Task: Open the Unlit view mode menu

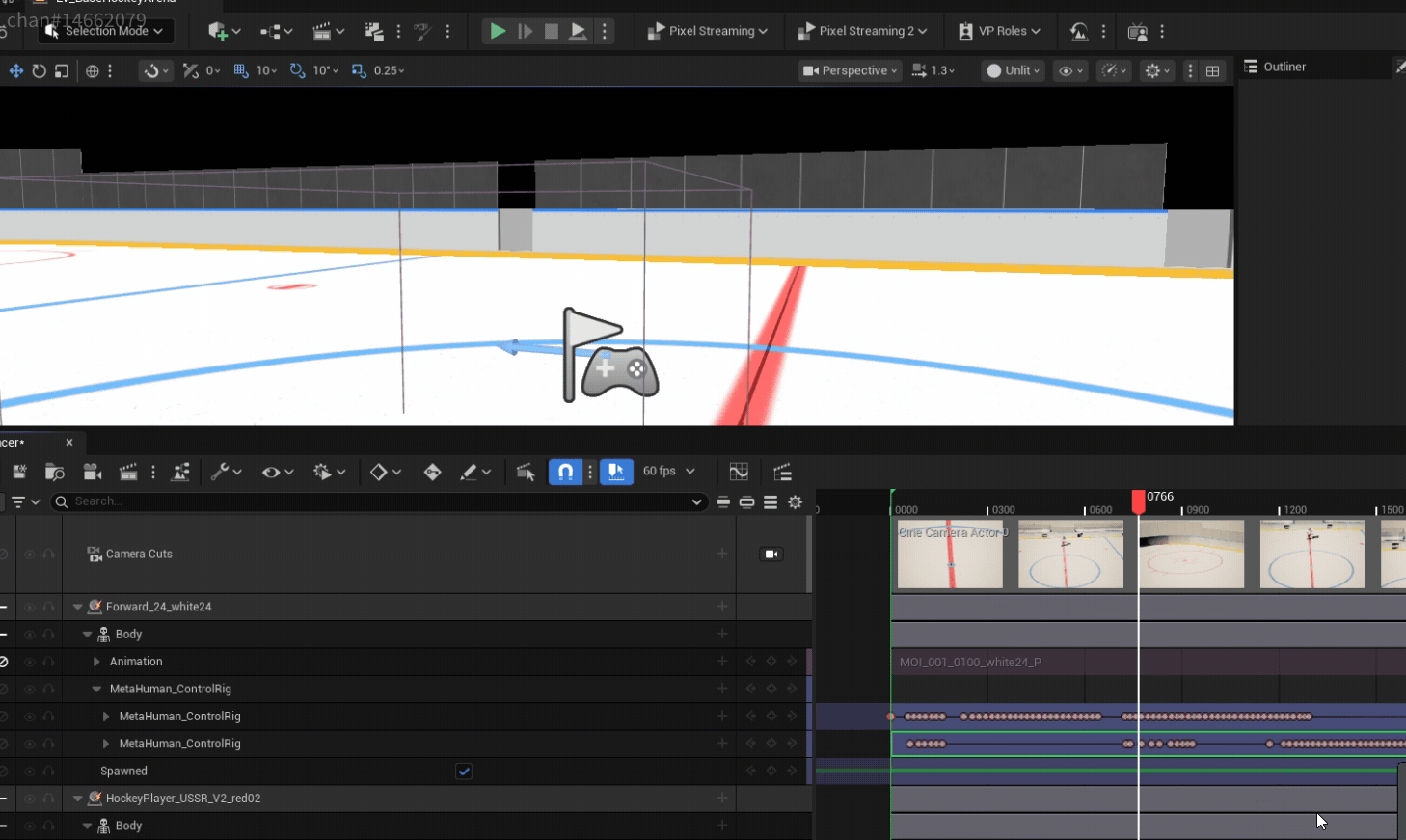Action: (1014, 70)
